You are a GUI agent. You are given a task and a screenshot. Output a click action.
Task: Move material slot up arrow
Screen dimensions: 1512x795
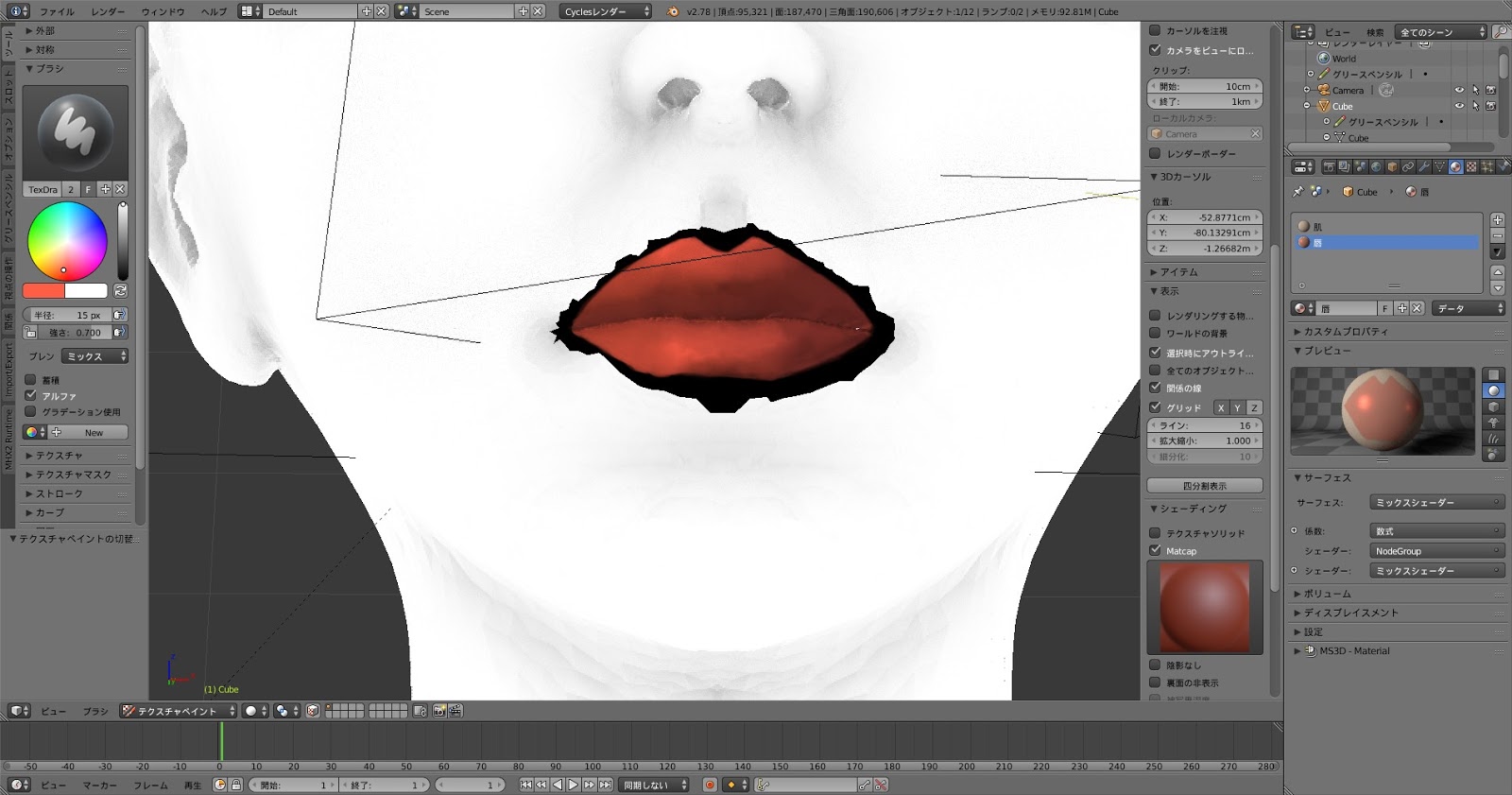pos(1497,273)
